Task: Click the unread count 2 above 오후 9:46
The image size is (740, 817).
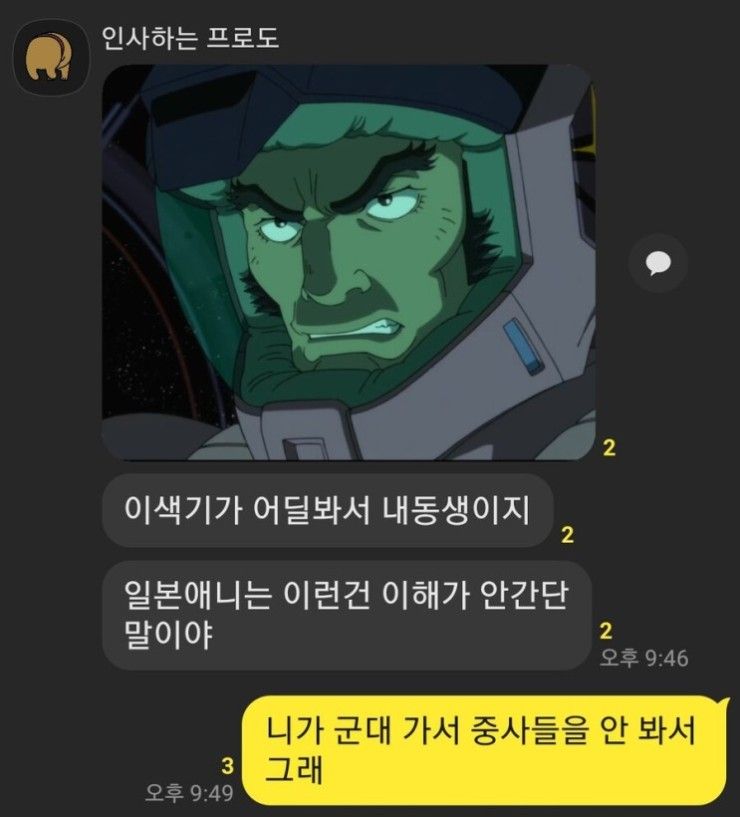Action: [x=606, y=631]
